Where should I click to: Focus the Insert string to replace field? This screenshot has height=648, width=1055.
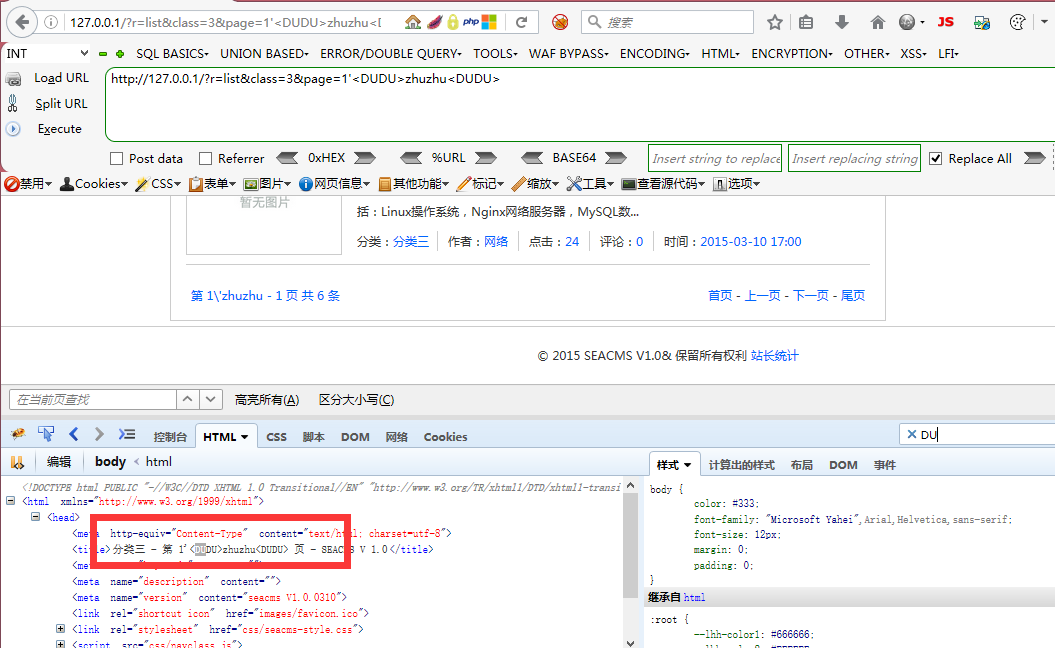(x=715, y=158)
